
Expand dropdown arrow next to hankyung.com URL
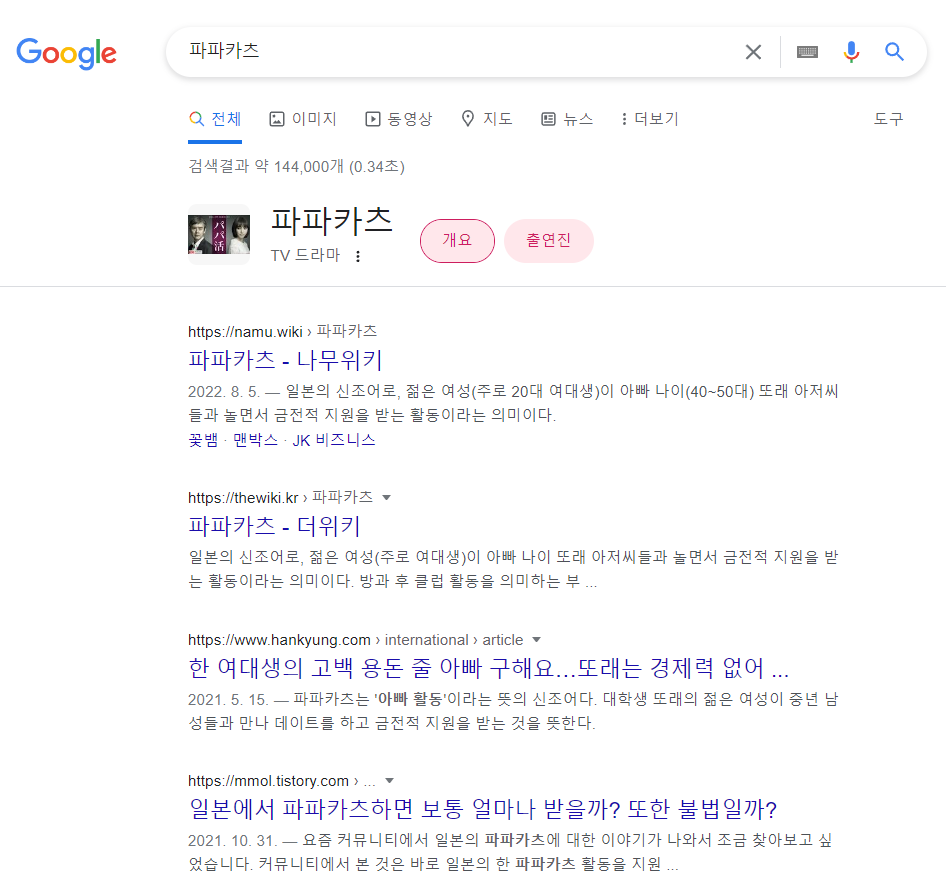pos(536,640)
